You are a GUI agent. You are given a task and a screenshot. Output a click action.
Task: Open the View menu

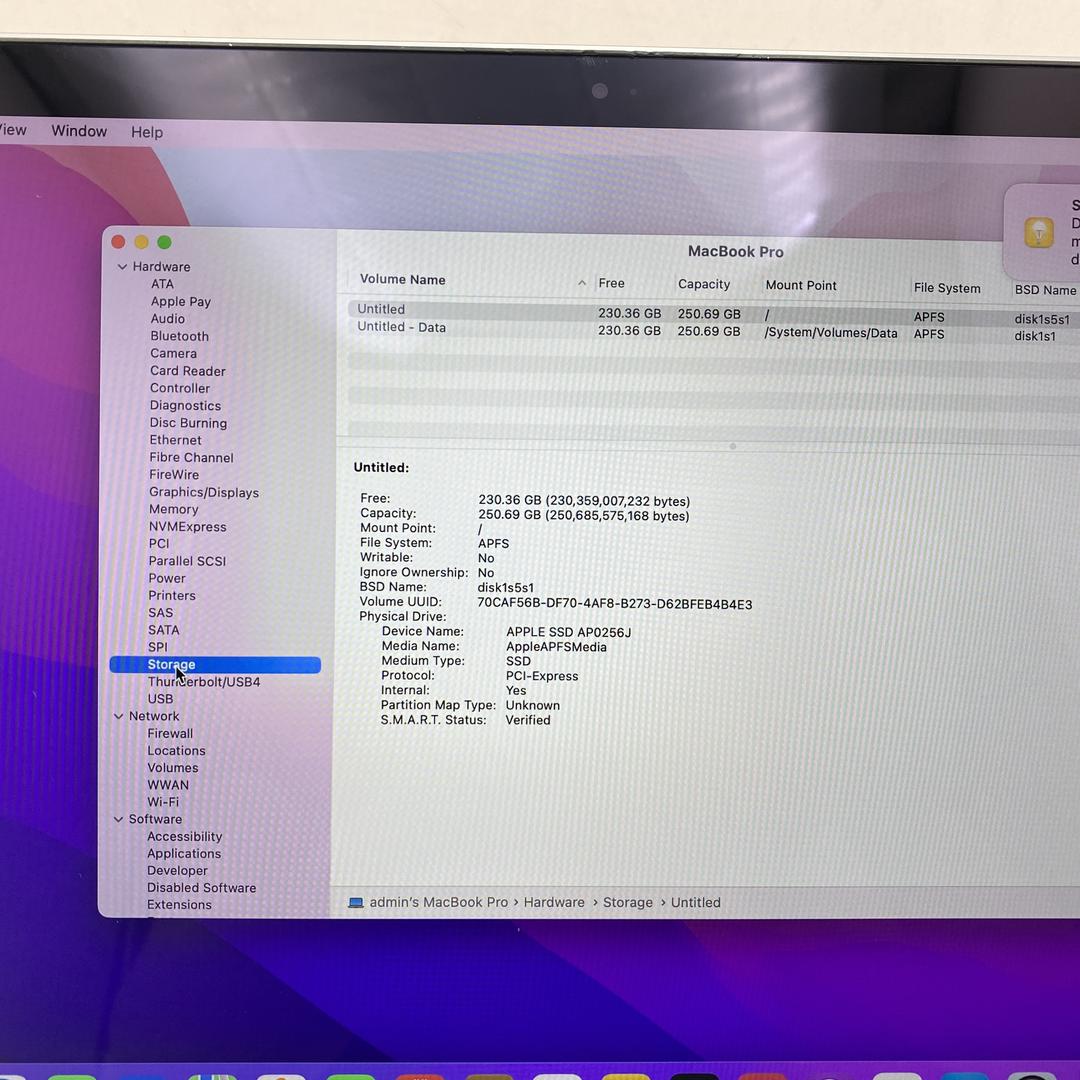pos(12,129)
